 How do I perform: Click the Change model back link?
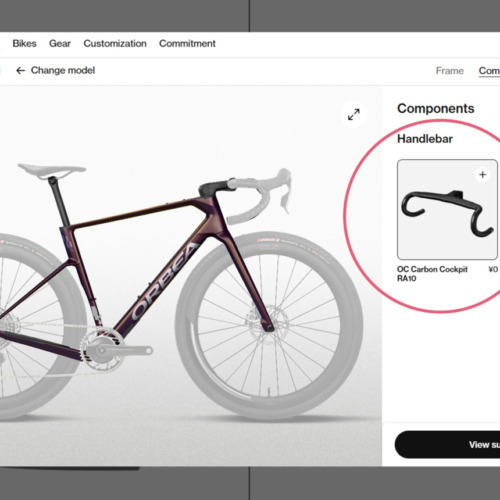[55, 70]
